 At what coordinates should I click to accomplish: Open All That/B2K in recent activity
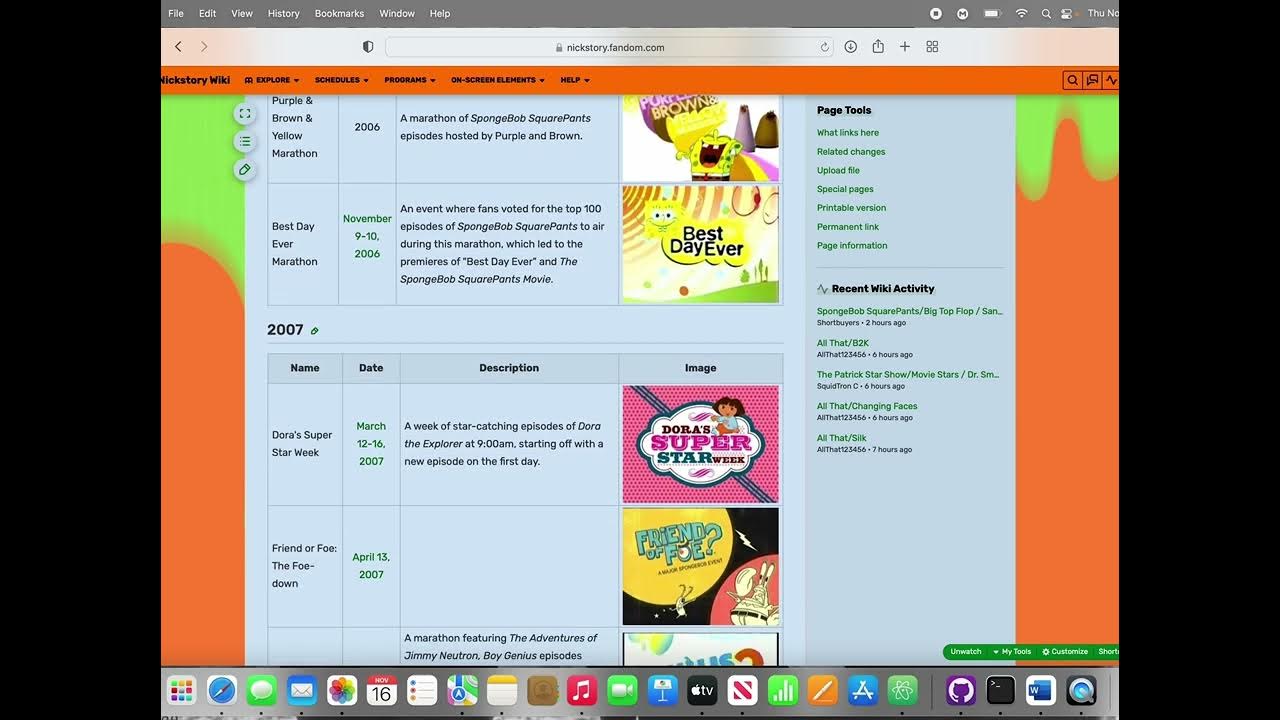pyautogui.click(x=842, y=343)
